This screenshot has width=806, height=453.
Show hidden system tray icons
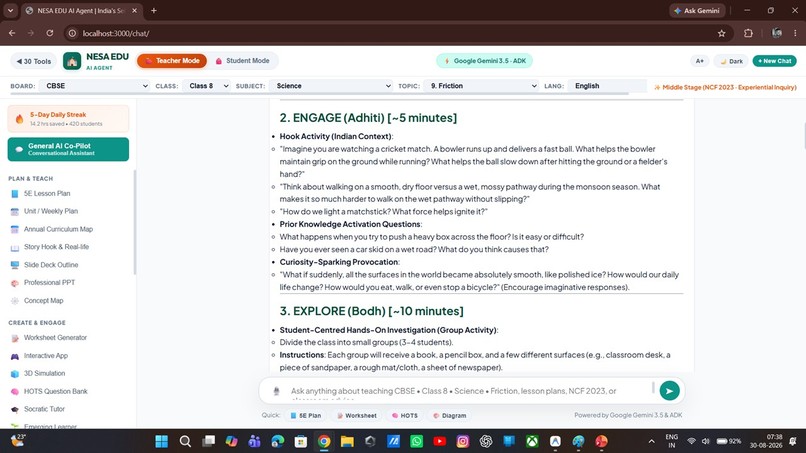click(x=651, y=441)
